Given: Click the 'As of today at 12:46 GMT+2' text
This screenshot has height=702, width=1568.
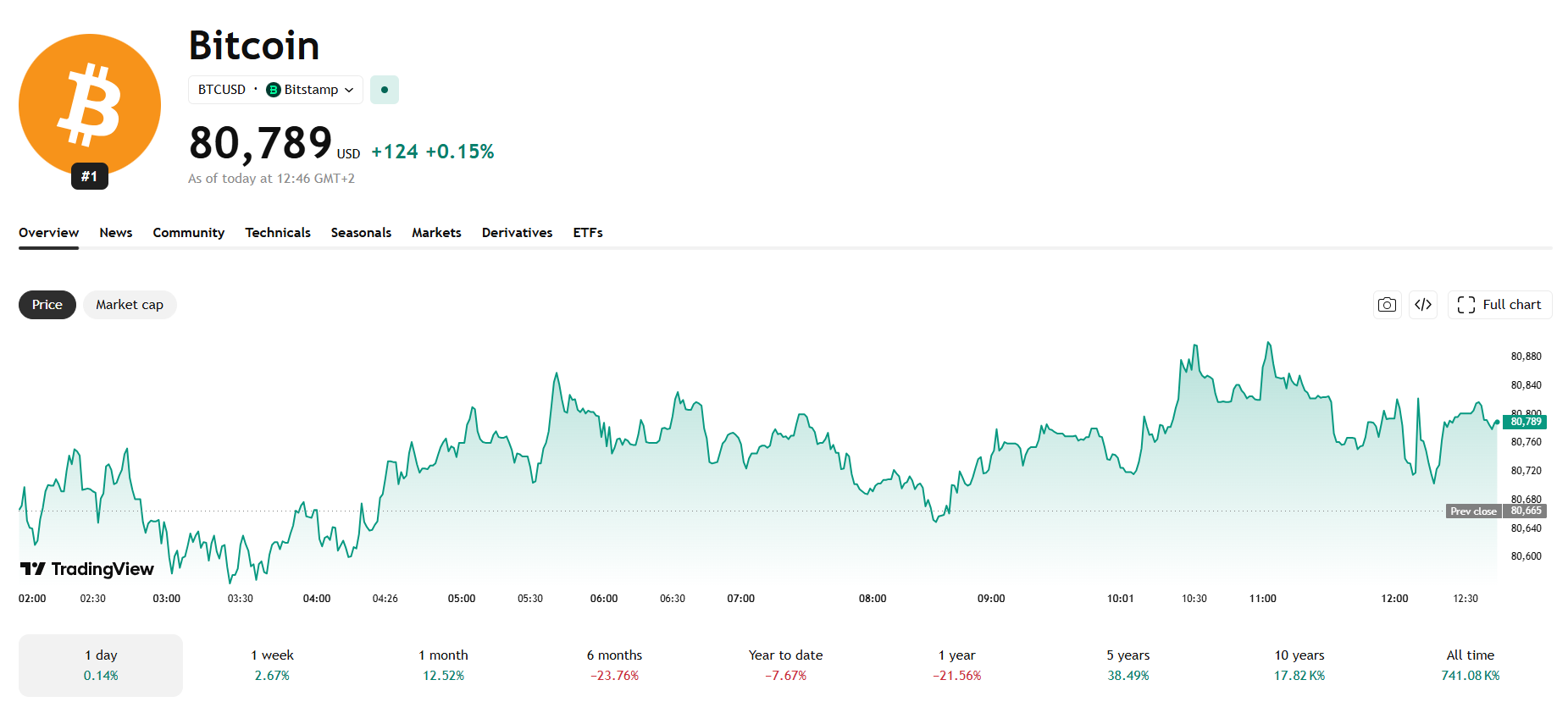Looking at the screenshot, I should point(271,179).
